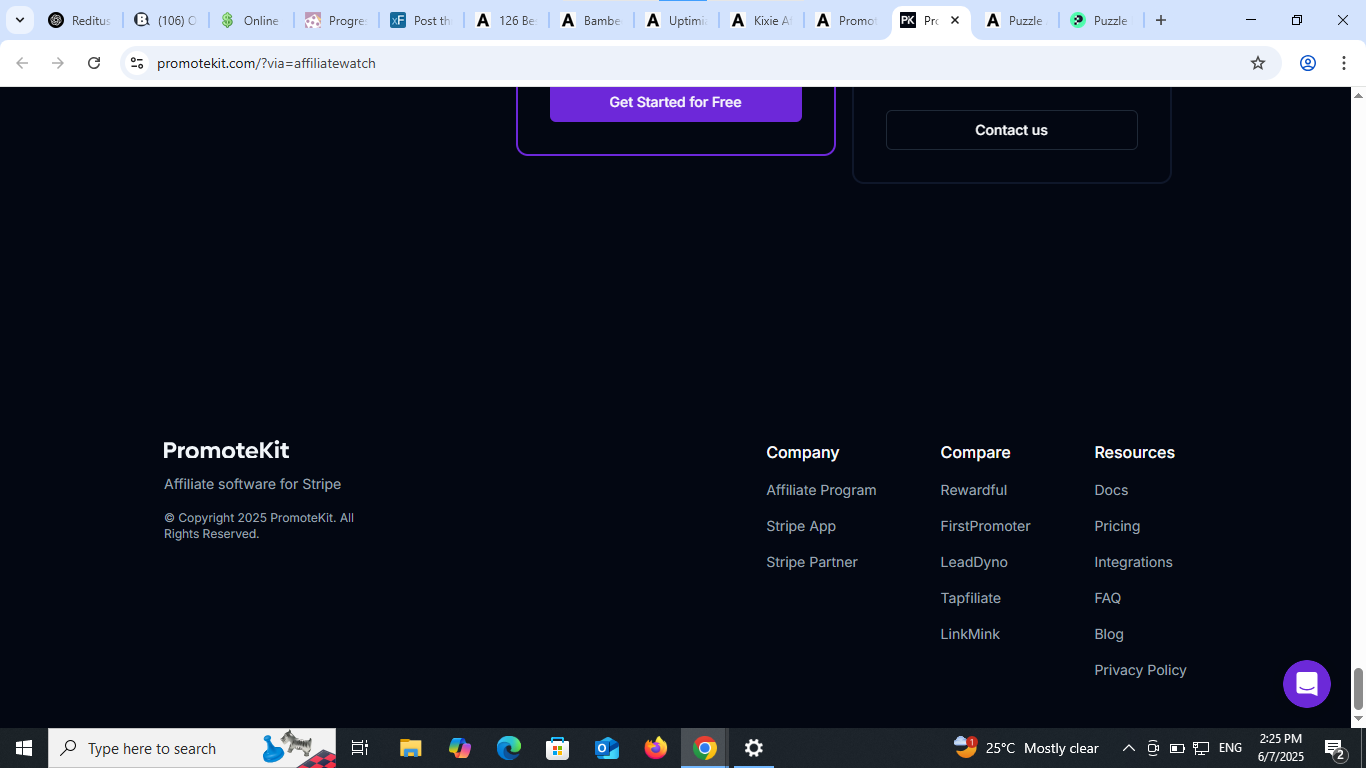Click the Contact us button

pyautogui.click(x=1011, y=130)
